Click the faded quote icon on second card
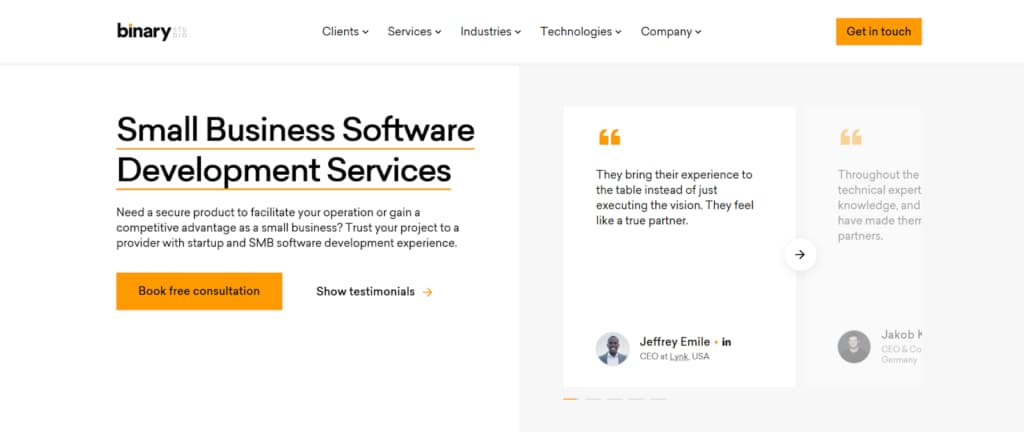Screen dimensions: 1024x432 pyautogui.click(x=851, y=137)
